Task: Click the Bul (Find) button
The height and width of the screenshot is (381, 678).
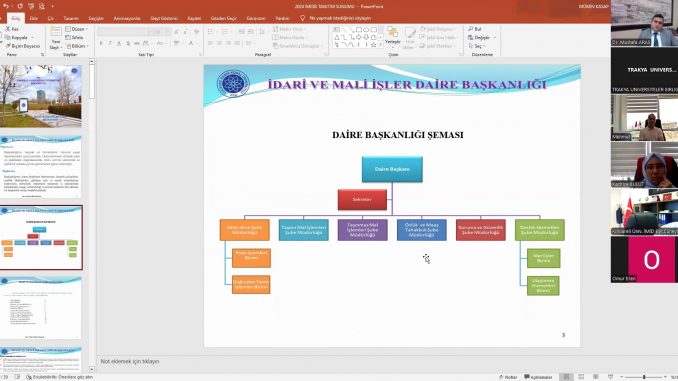Action: click(x=474, y=29)
